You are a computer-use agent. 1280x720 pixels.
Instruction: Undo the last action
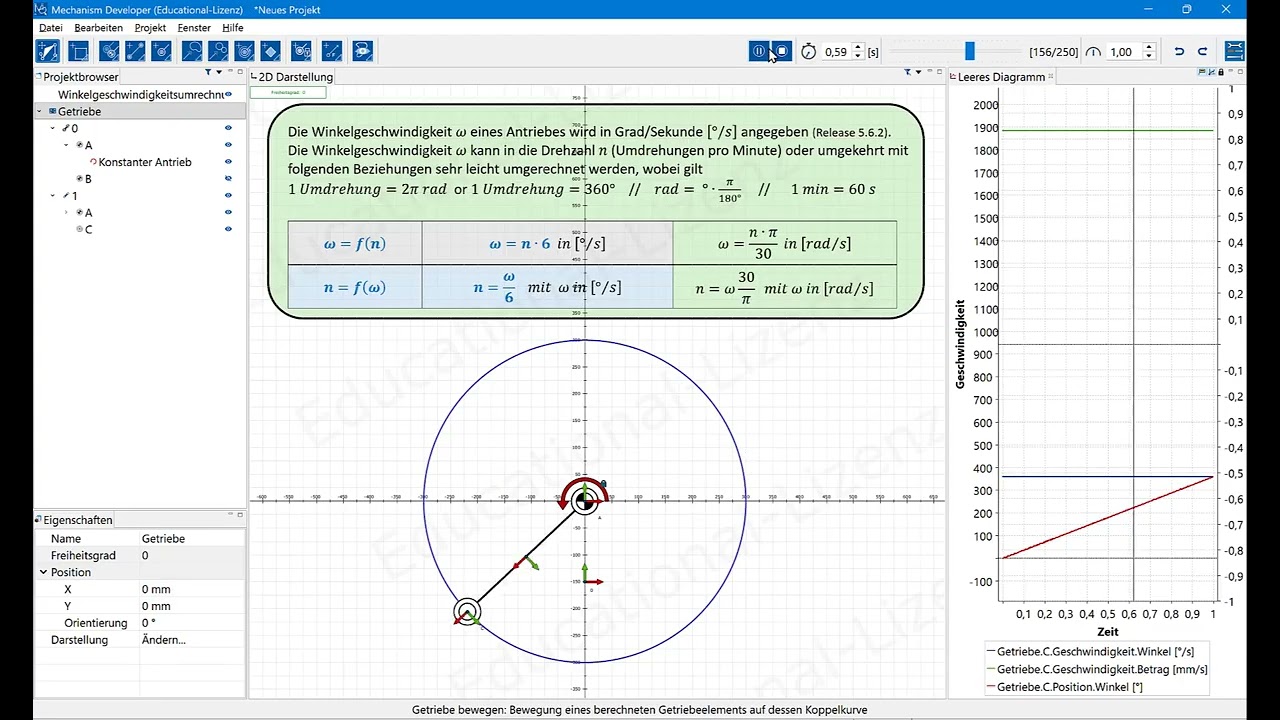click(1179, 52)
